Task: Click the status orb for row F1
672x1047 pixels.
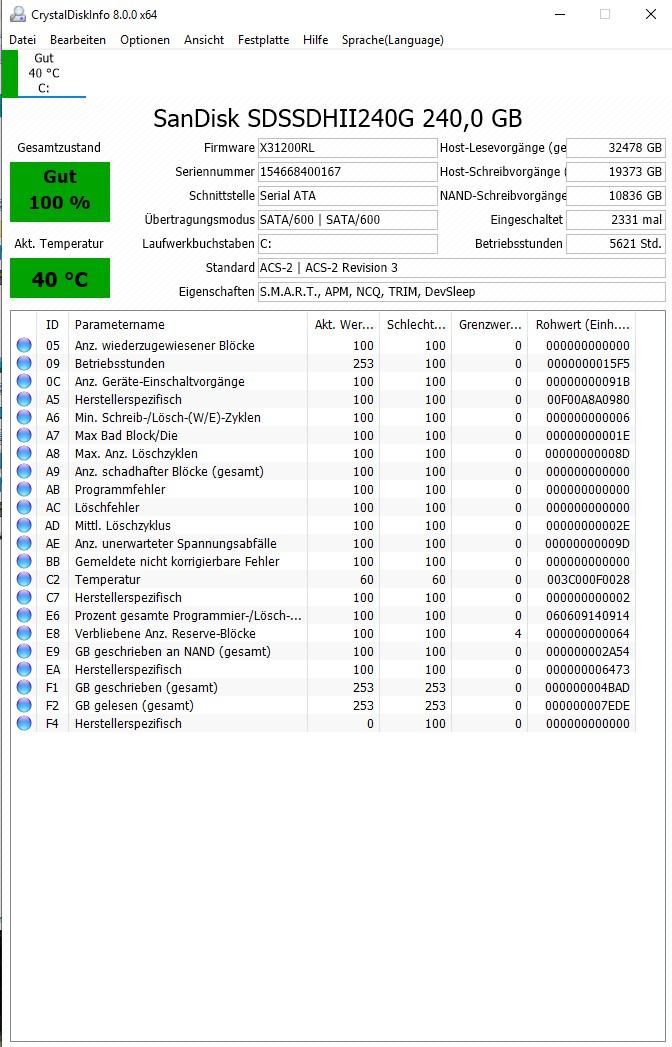Action: point(24,688)
